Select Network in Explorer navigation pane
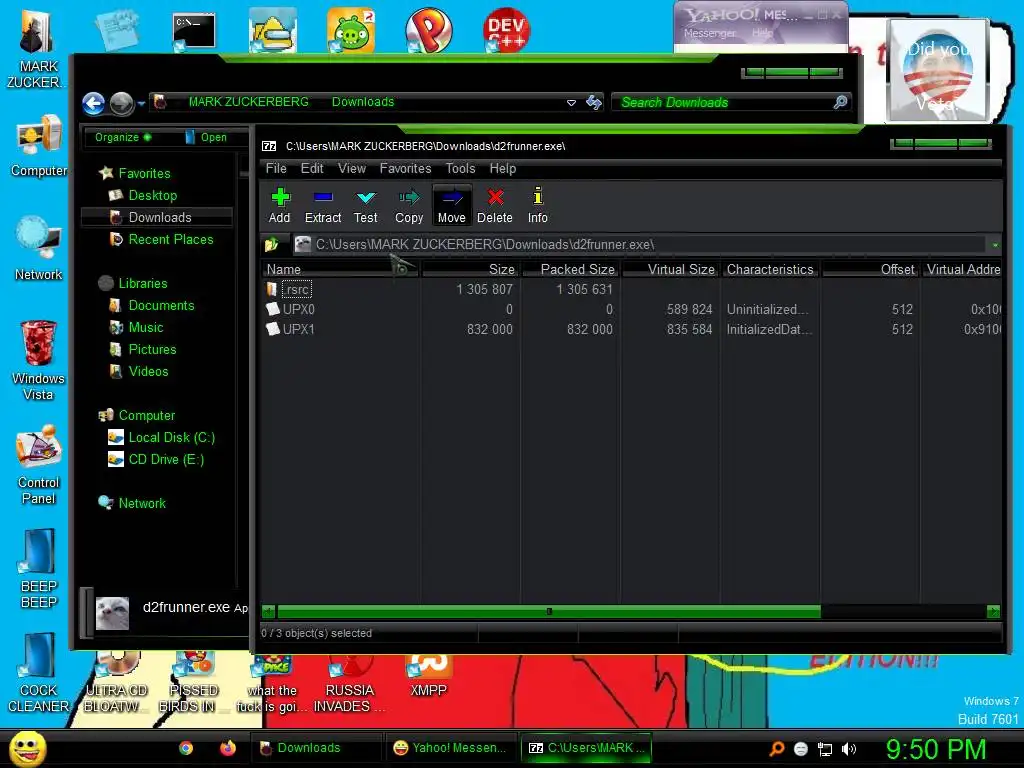 (x=142, y=504)
